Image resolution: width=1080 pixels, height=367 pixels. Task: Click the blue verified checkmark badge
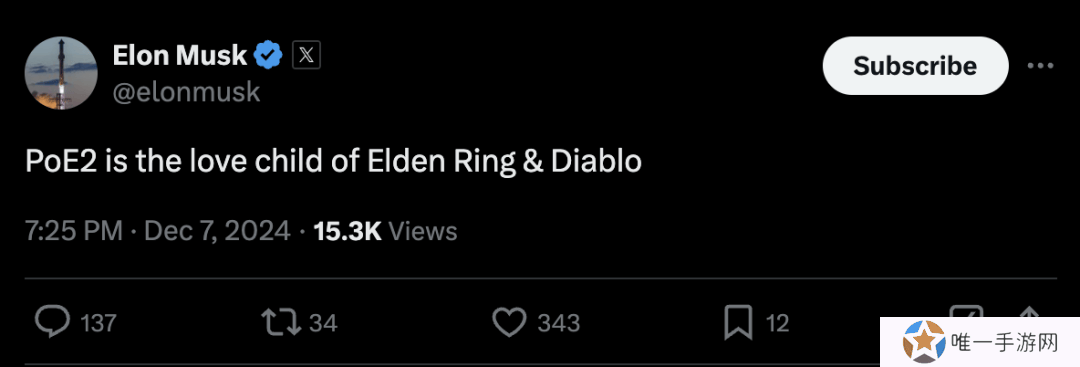tap(269, 55)
